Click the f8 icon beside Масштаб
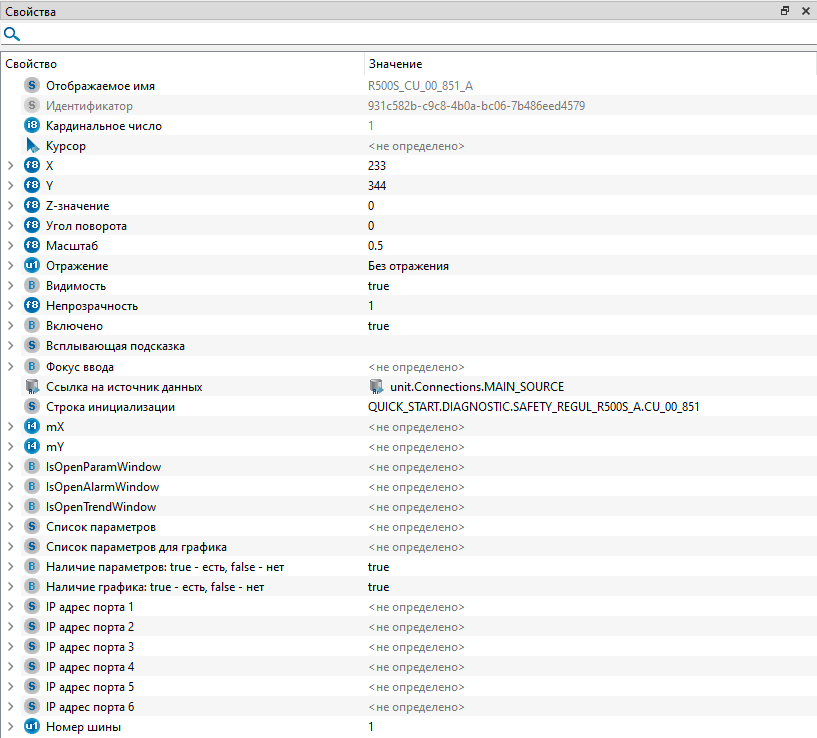This screenshot has width=817, height=738. 32,246
